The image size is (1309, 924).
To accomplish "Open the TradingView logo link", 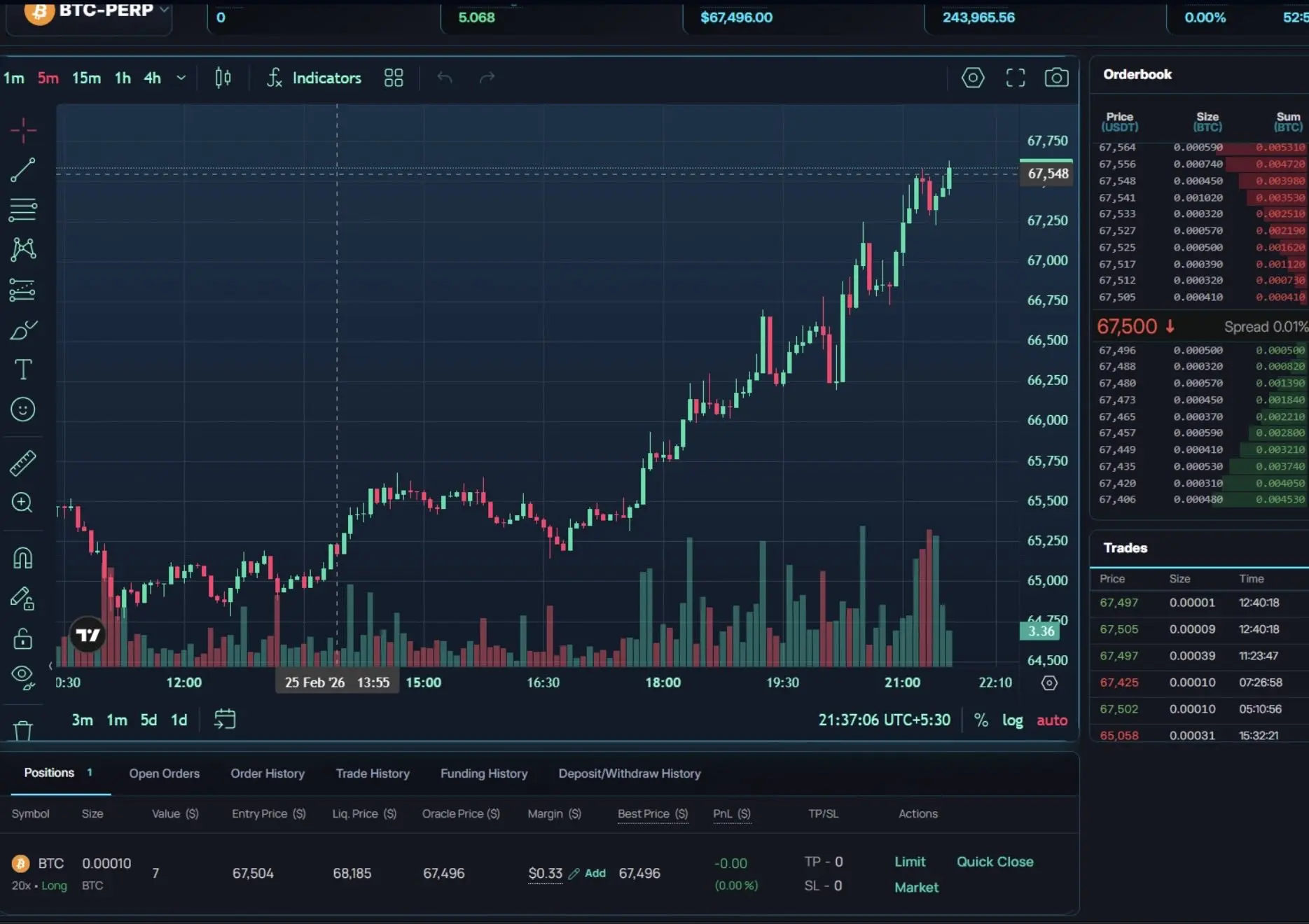I will [88, 635].
